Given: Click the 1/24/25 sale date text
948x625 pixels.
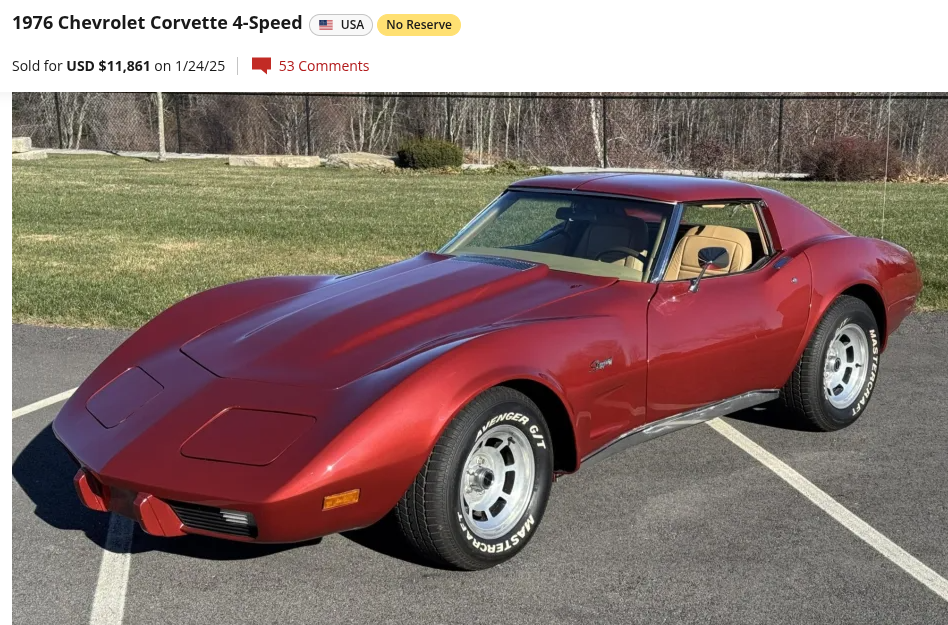Looking at the screenshot, I should tap(200, 66).
